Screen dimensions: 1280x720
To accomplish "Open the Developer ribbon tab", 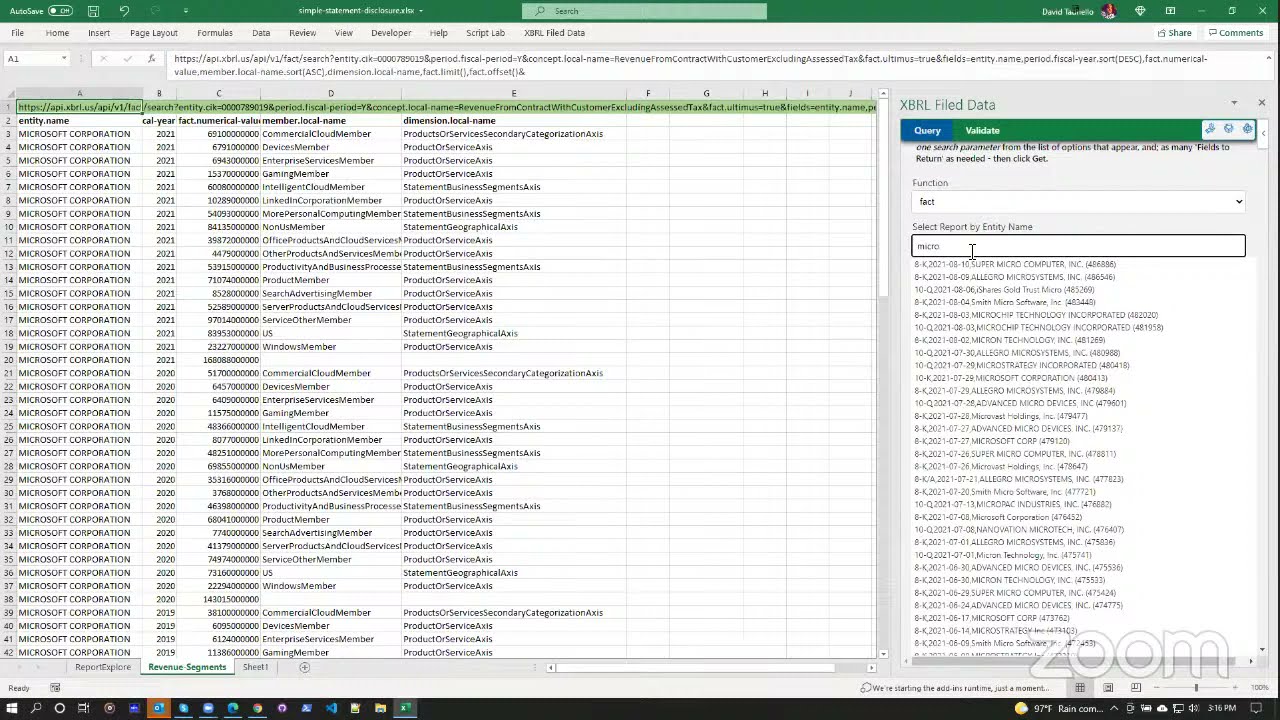I will [x=391, y=33].
